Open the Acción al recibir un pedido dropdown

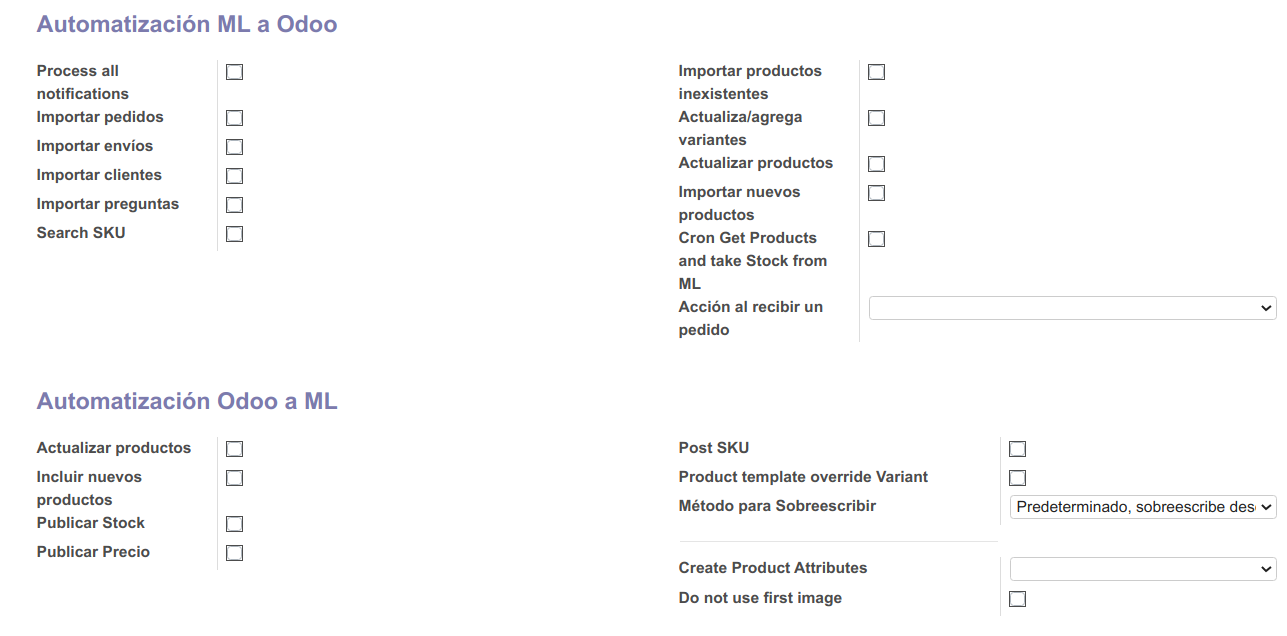coord(1072,308)
